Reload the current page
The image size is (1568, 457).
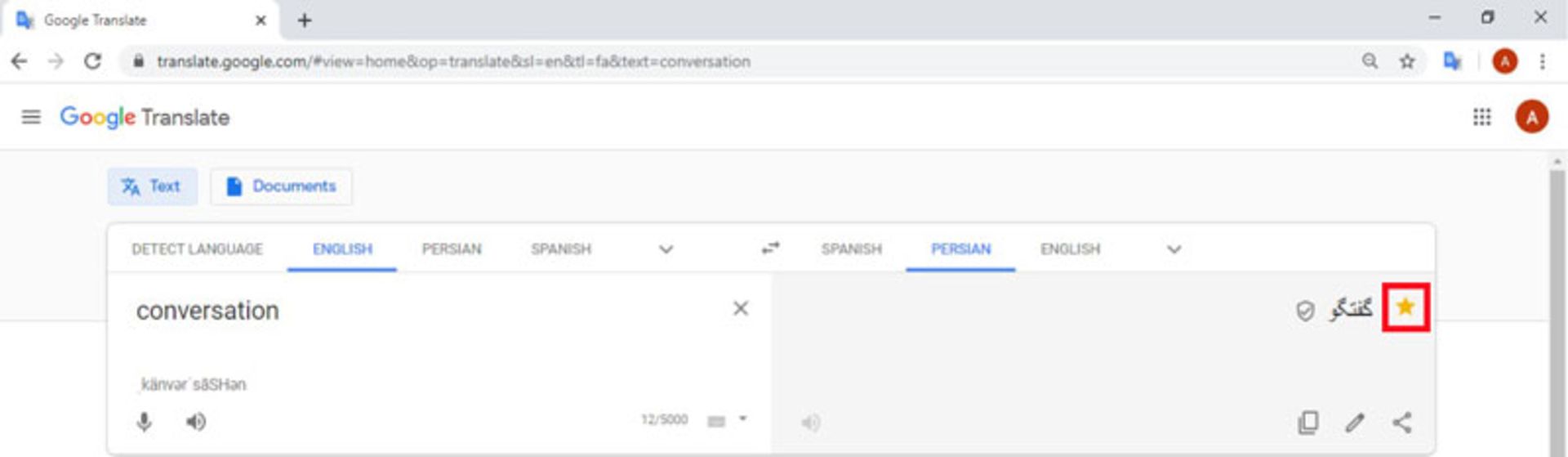[x=93, y=61]
